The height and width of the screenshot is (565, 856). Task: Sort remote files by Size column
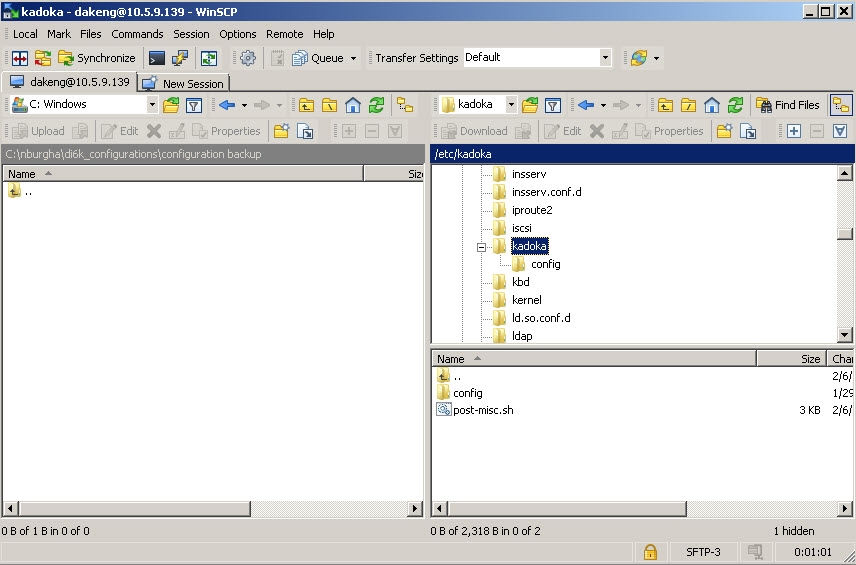(x=791, y=359)
